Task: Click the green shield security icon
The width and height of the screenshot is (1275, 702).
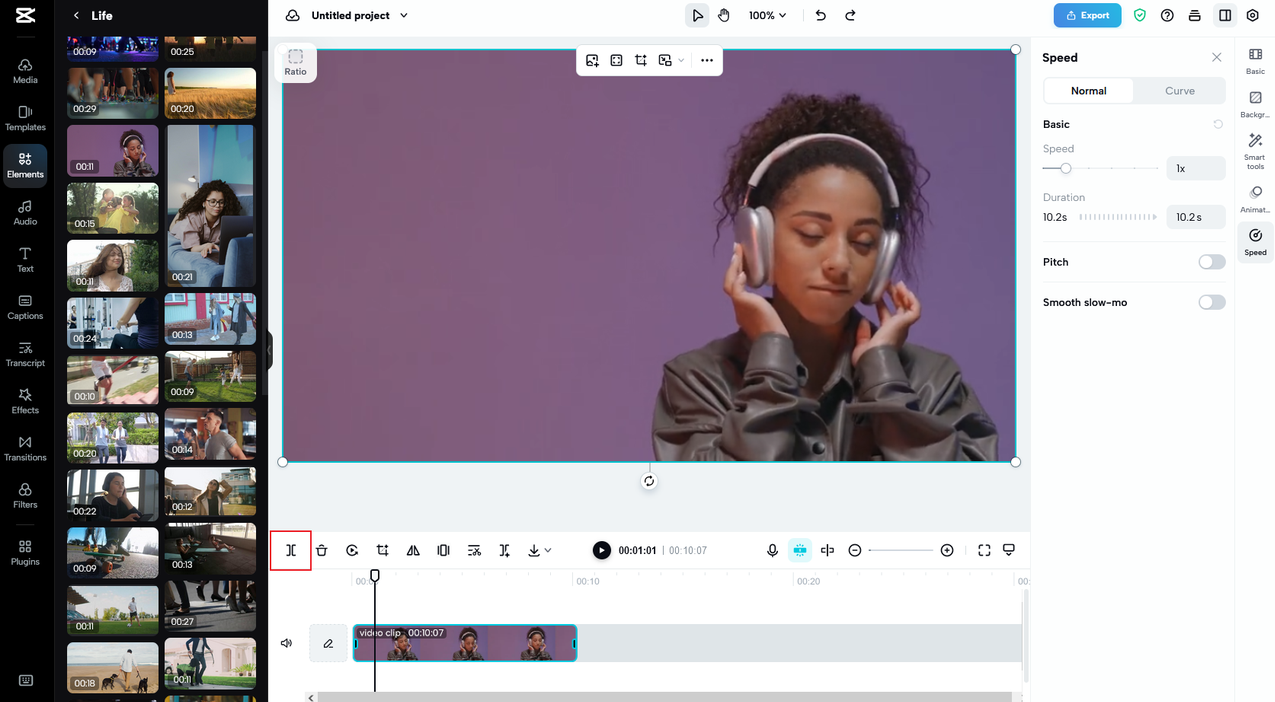Action: point(1140,15)
